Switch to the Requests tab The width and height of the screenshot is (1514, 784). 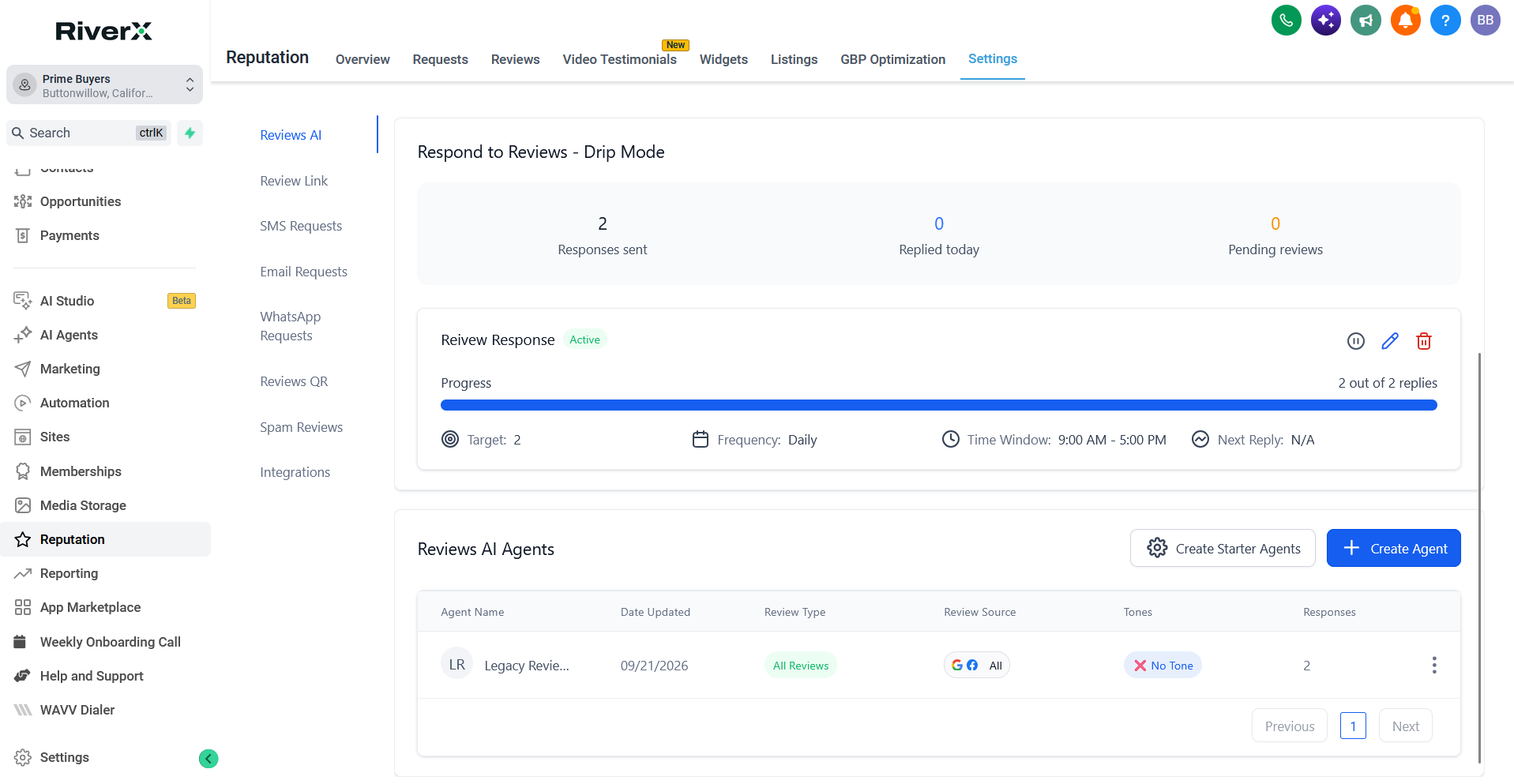pyautogui.click(x=440, y=59)
